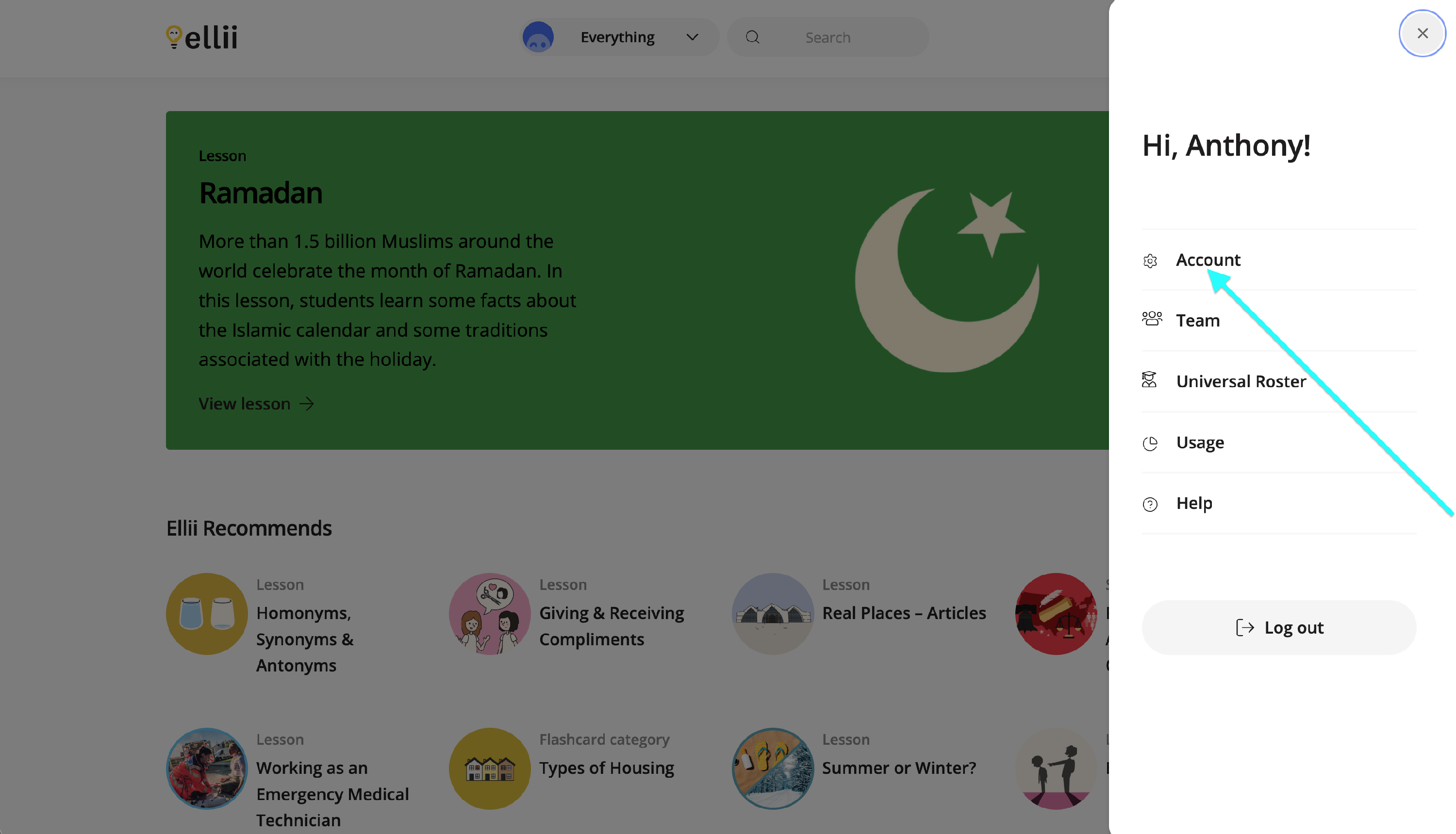1456x834 pixels.
Task: Click the Team people icon
Action: (x=1151, y=319)
